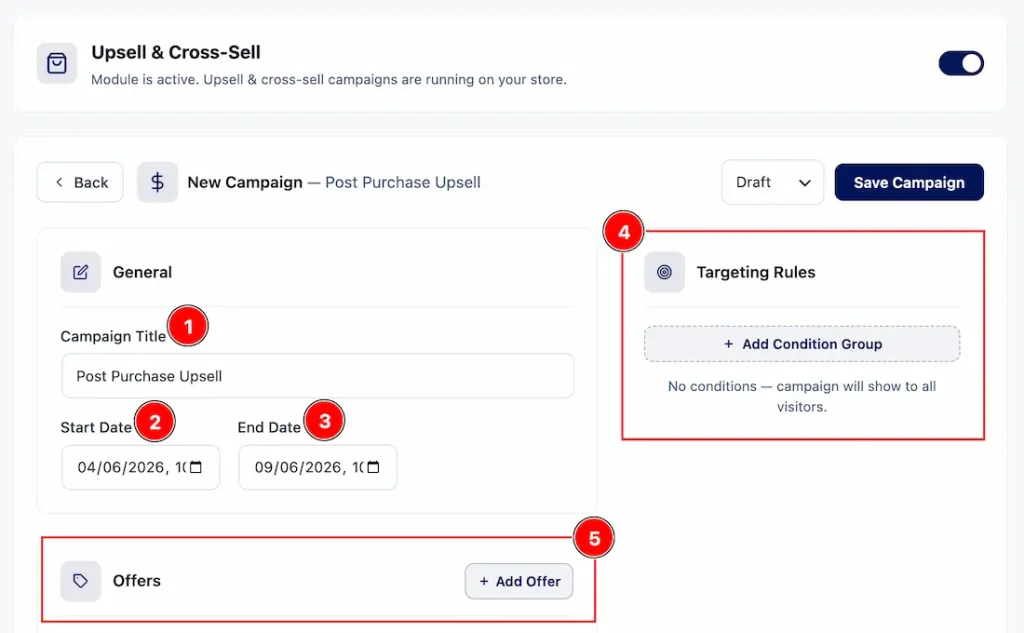Image resolution: width=1024 pixels, height=633 pixels.
Task: Click the New Campaign heading text
Action: coord(245,182)
